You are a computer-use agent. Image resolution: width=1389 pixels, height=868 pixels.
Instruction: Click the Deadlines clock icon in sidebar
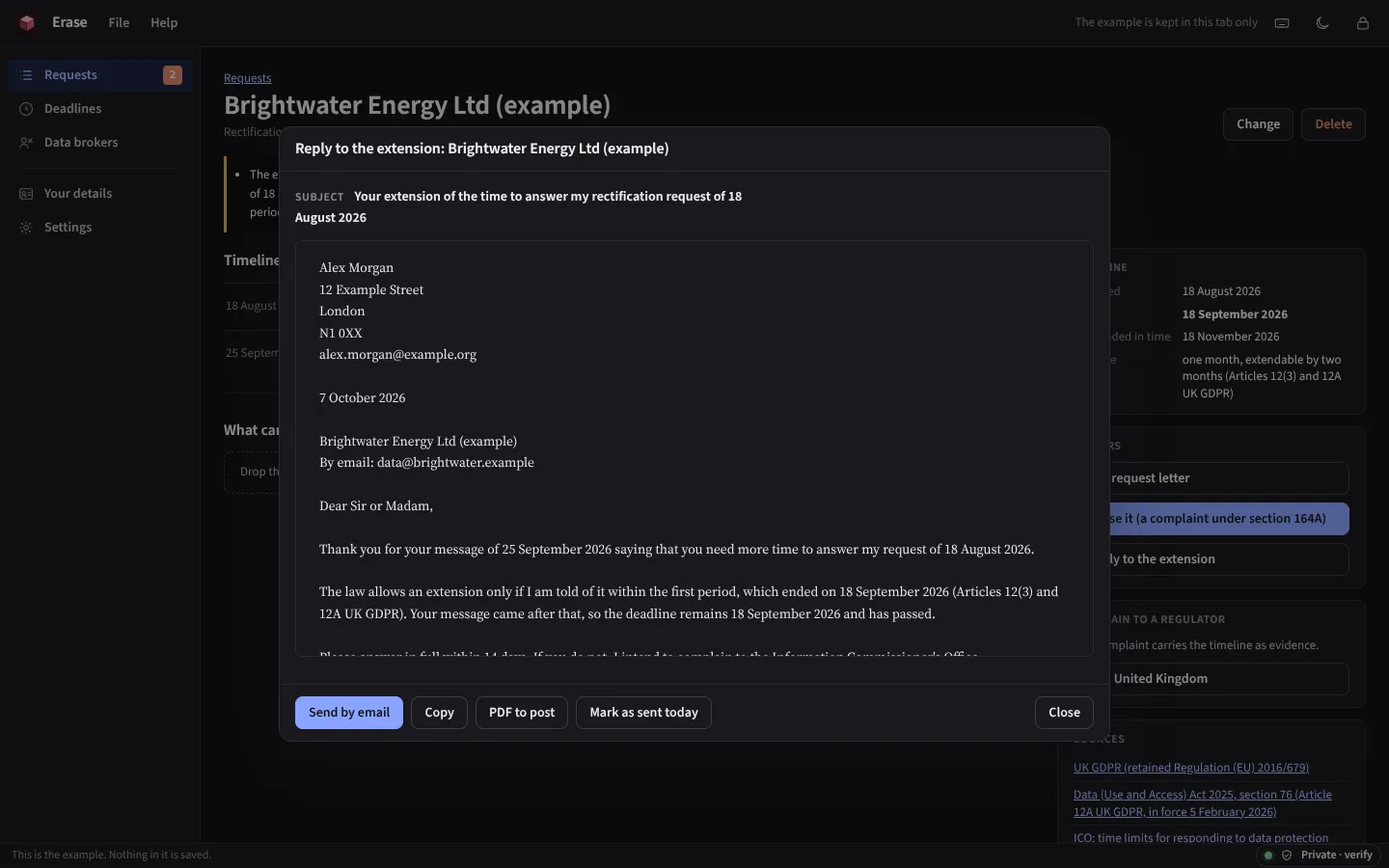point(26,109)
